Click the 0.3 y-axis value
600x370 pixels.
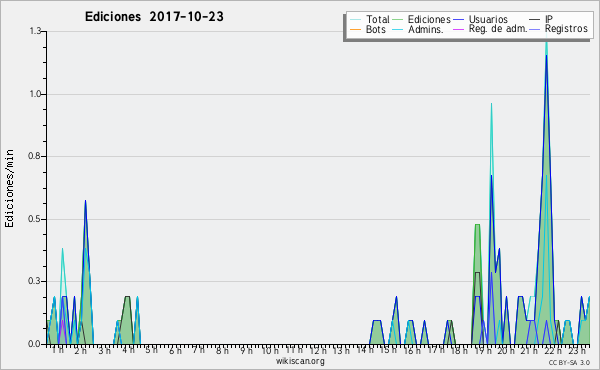click(34, 281)
